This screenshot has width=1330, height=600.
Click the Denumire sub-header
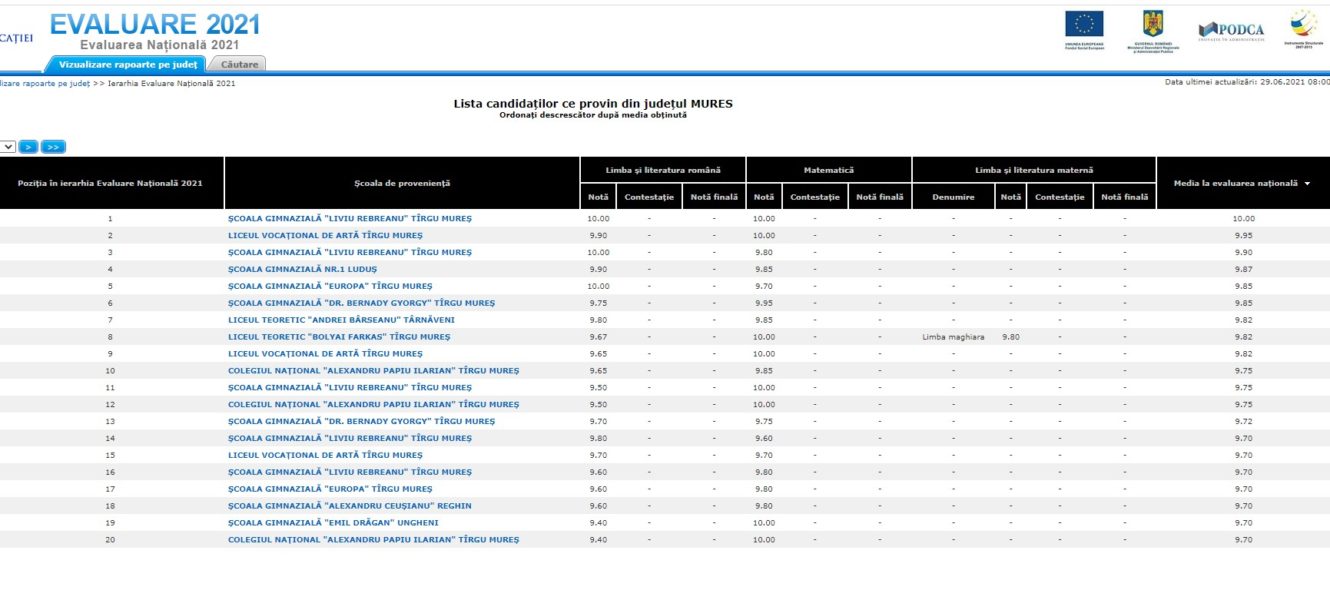tap(953, 197)
